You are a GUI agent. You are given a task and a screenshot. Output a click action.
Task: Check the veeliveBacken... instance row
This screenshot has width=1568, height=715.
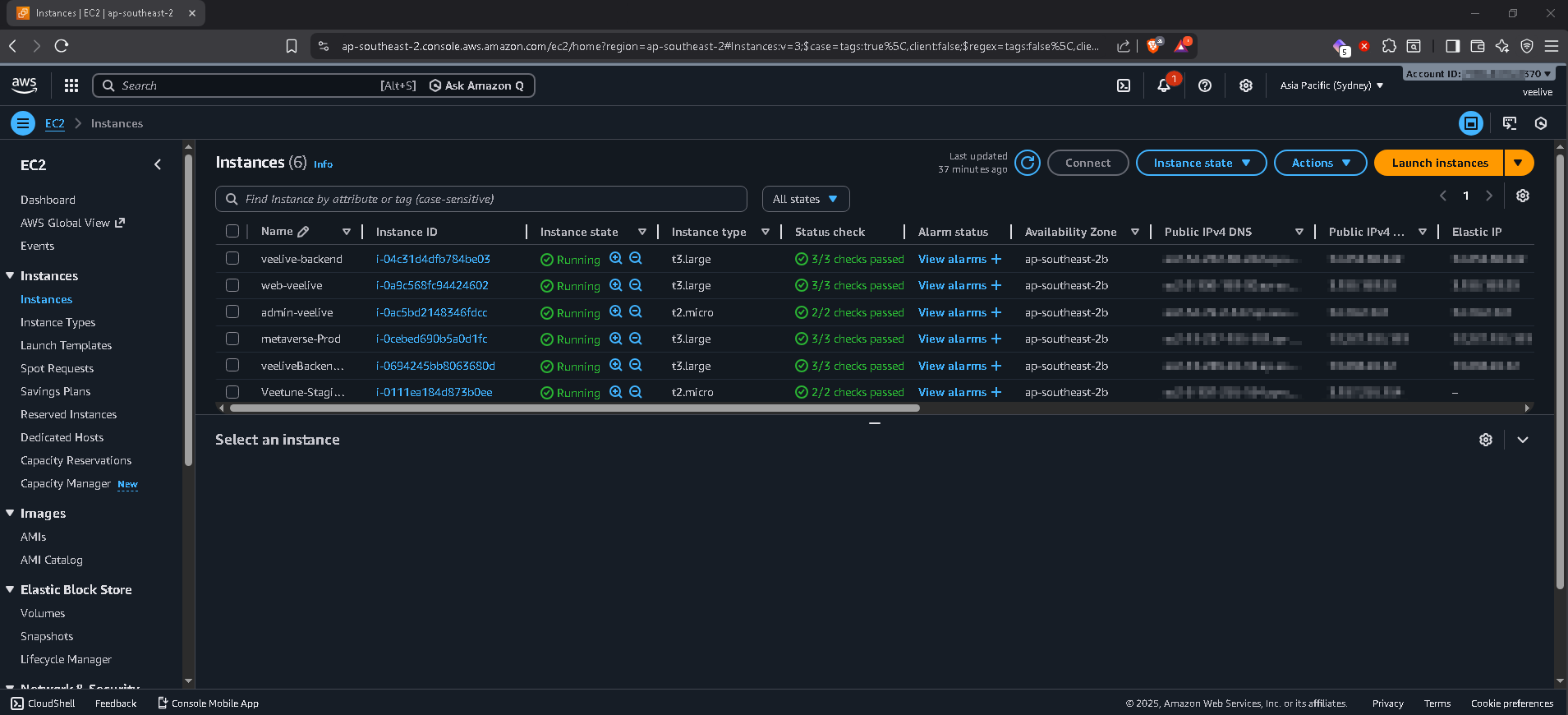232,365
